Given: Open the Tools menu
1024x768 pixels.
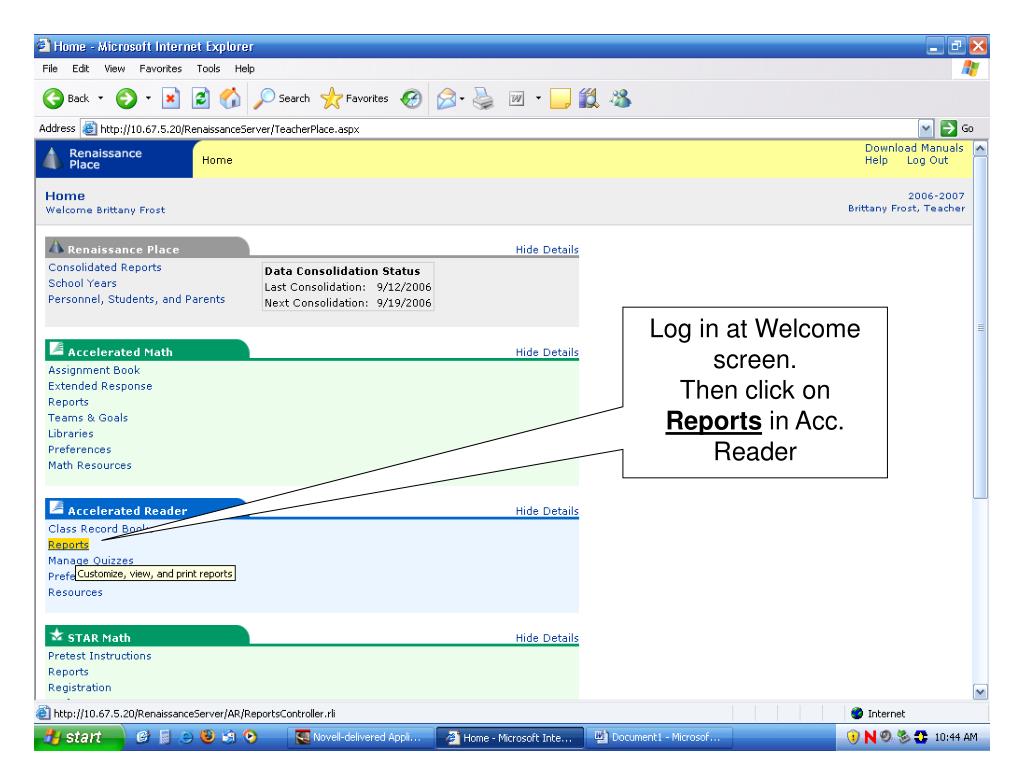Looking at the screenshot, I should [208, 69].
